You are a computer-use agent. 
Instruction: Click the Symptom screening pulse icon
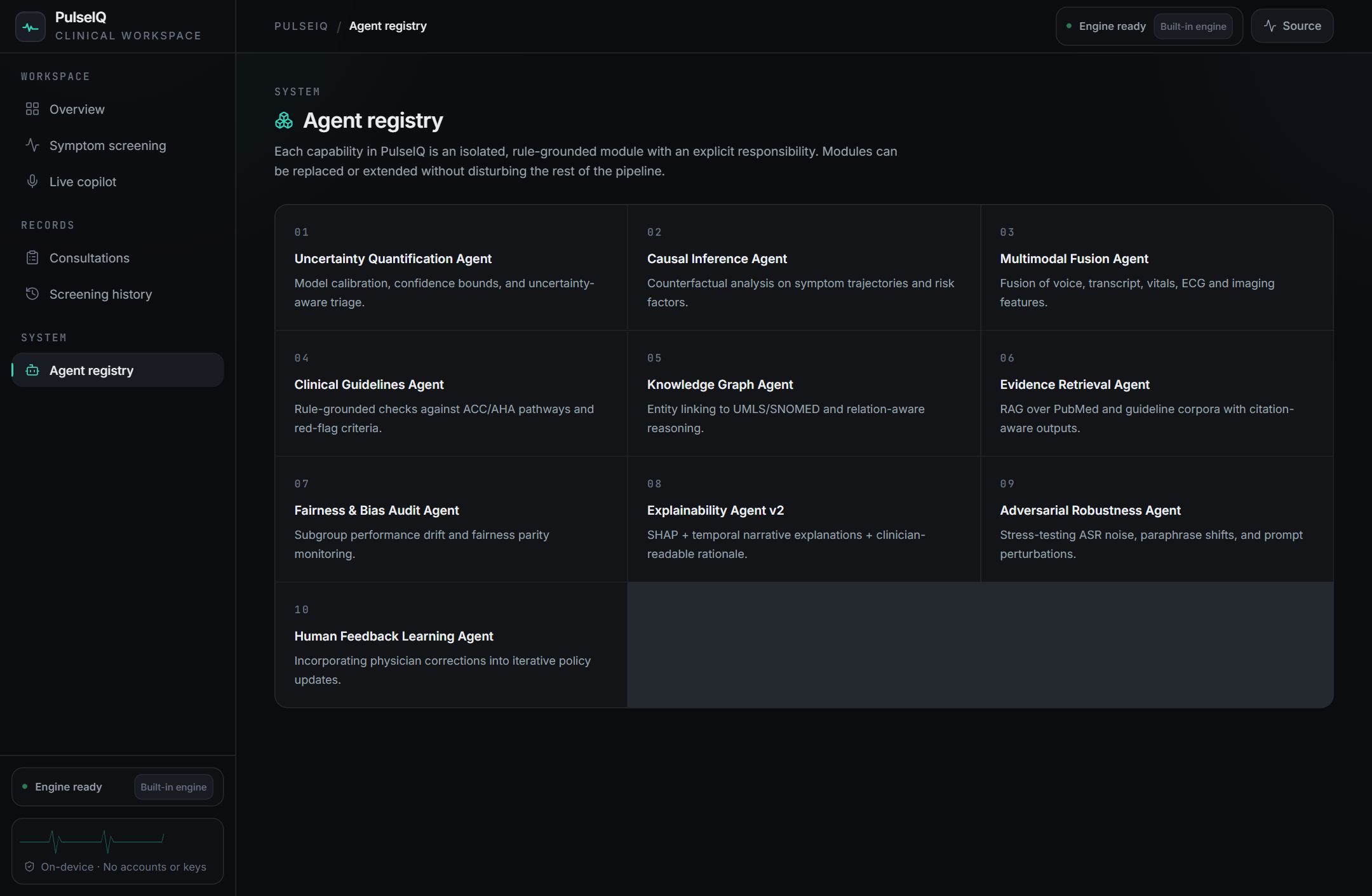[32, 145]
